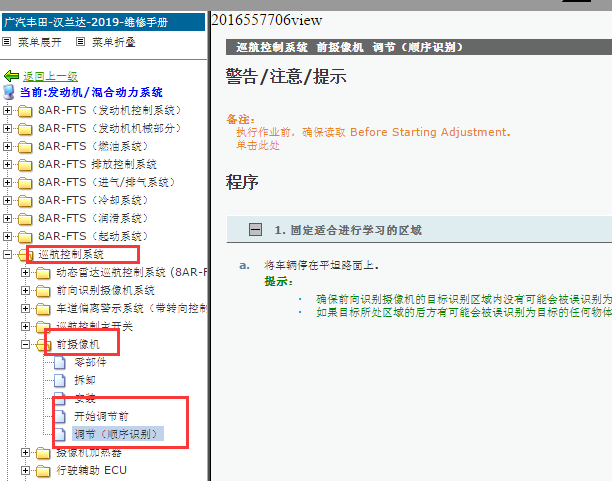Click document icon beside 拆卸
Viewport: 612px width, 481px height.
tap(60, 380)
